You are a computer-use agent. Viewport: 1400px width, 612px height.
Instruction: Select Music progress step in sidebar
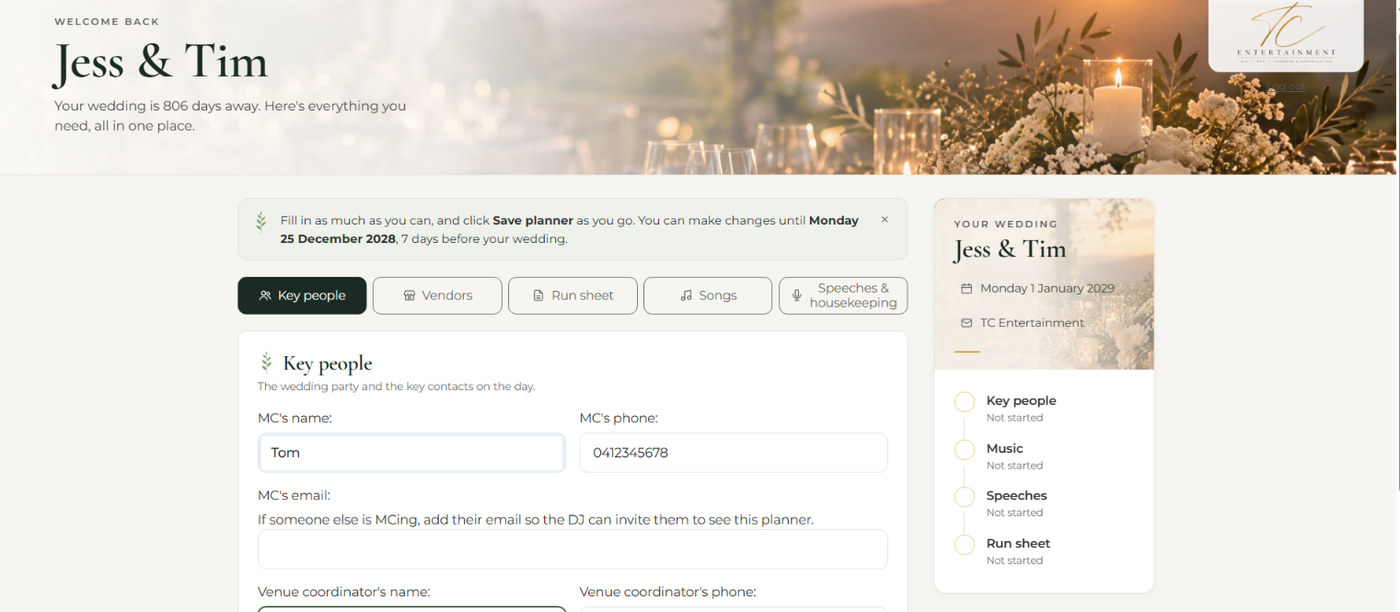(x=1044, y=456)
